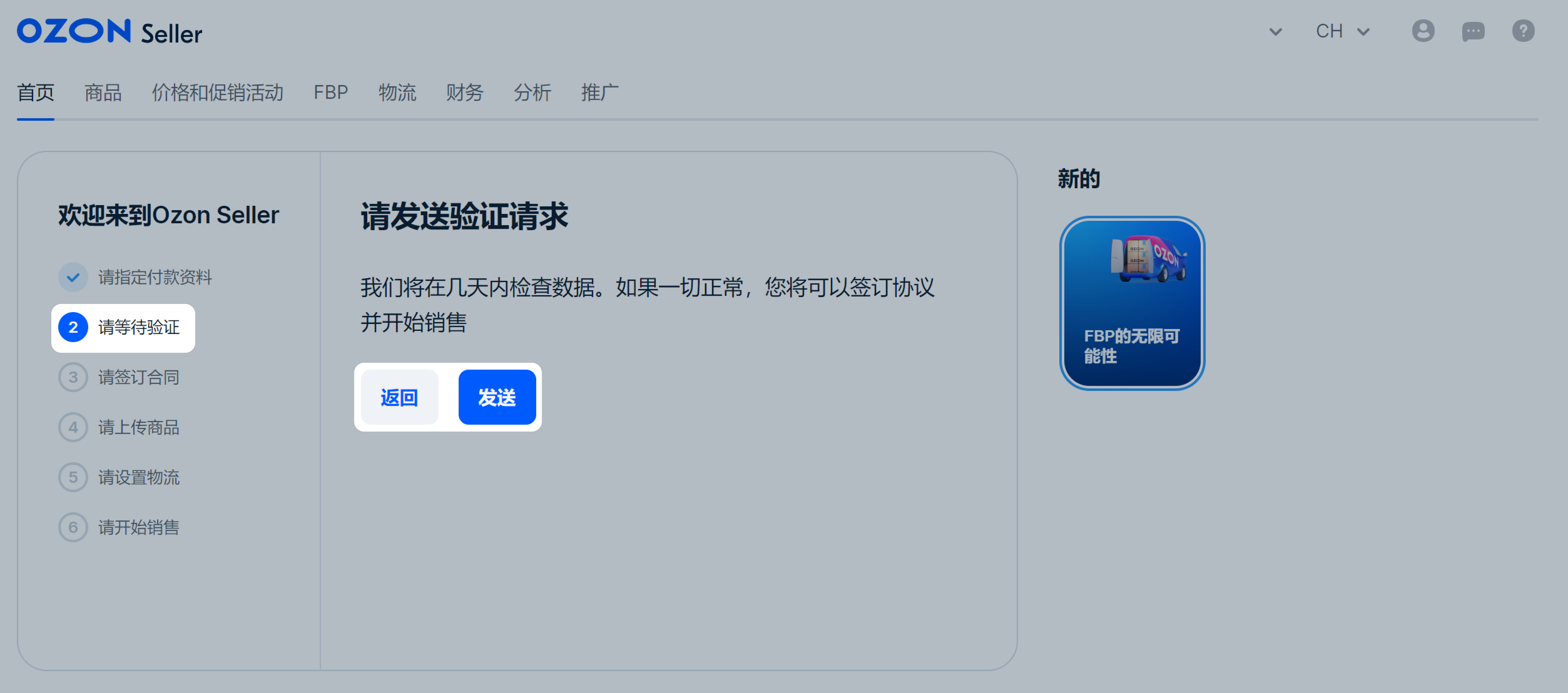Open the FBP tab
This screenshot has height=693, width=1568.
(330, 93)
